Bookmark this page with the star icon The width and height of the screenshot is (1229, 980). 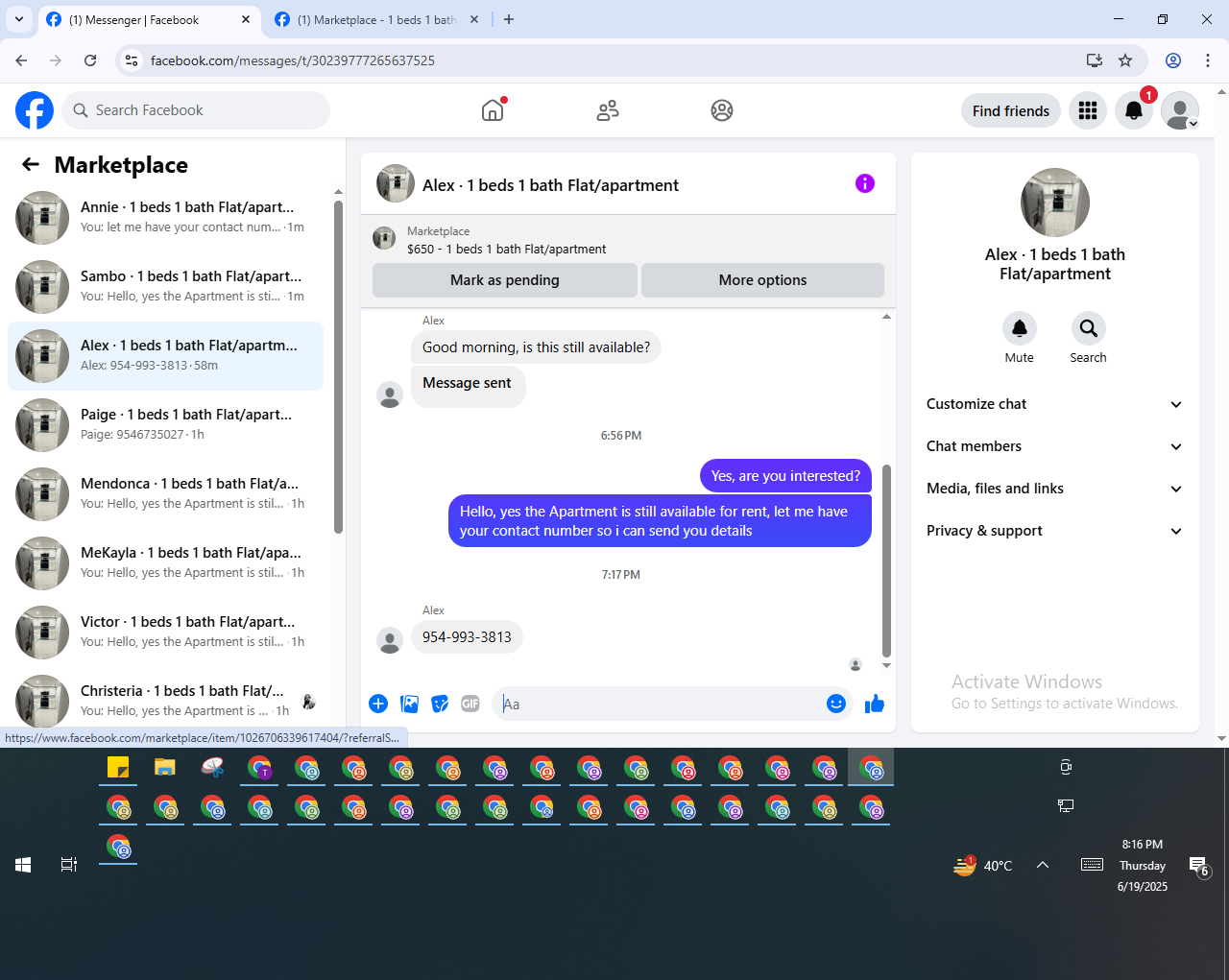click(x=1125, y=60)
